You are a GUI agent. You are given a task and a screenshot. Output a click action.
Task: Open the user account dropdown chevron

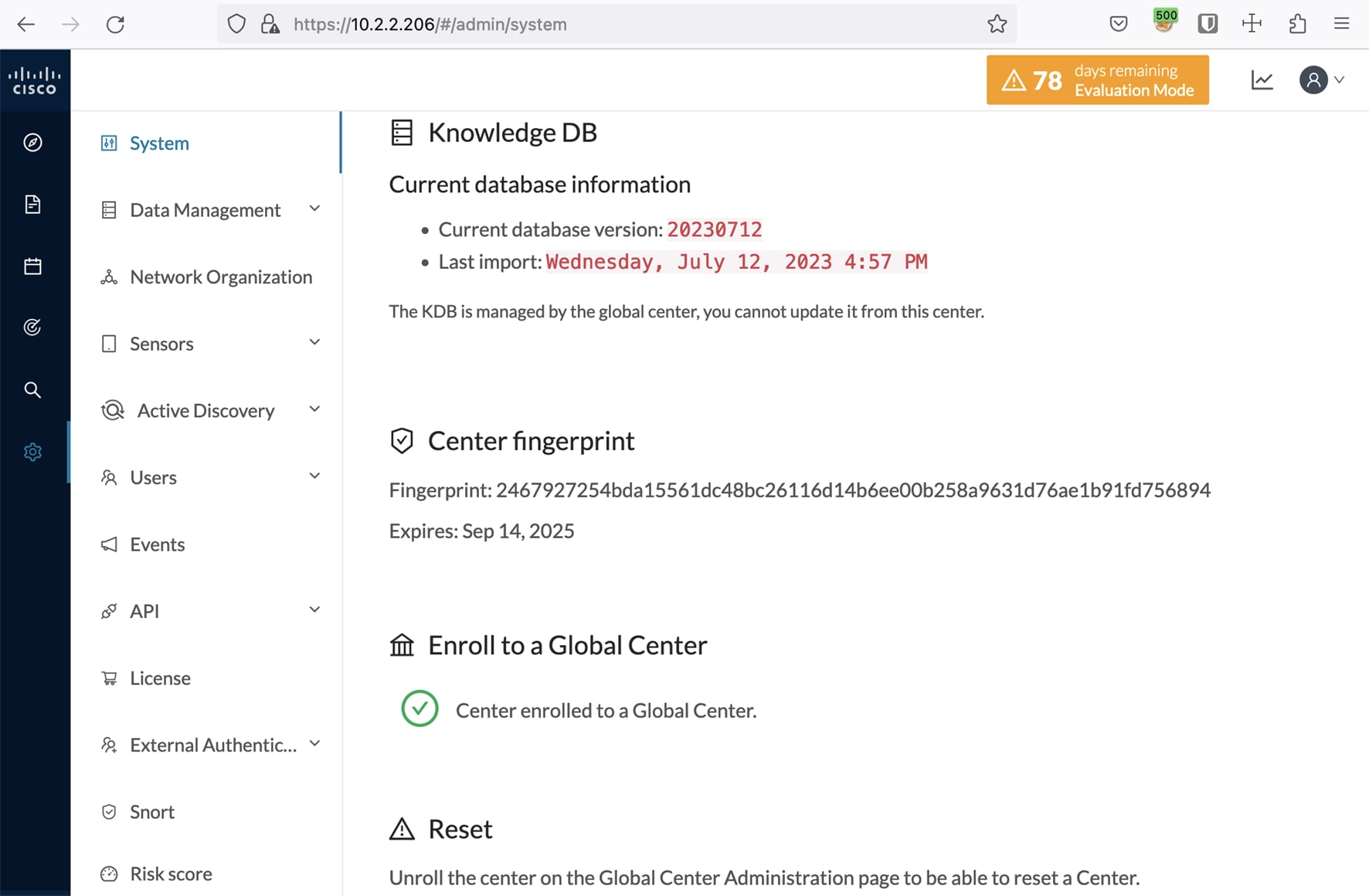[x=1340, y=80]
